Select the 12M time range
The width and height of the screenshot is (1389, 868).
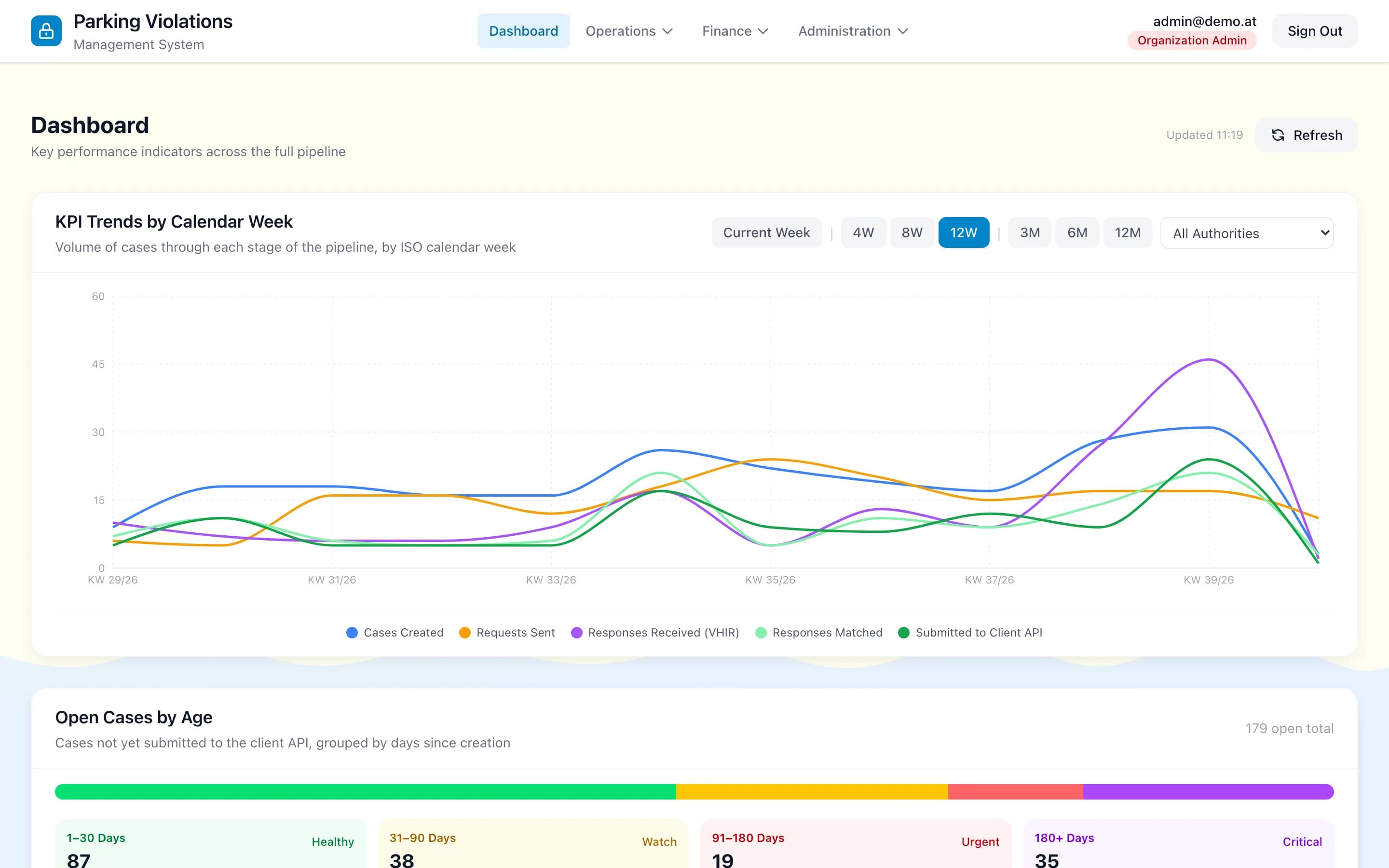click(1128, 232)
